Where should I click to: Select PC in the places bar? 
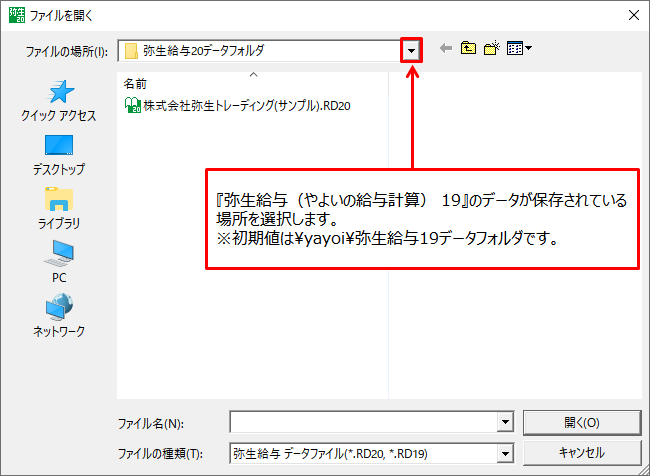pyautogui.click(x=59, y=262)
